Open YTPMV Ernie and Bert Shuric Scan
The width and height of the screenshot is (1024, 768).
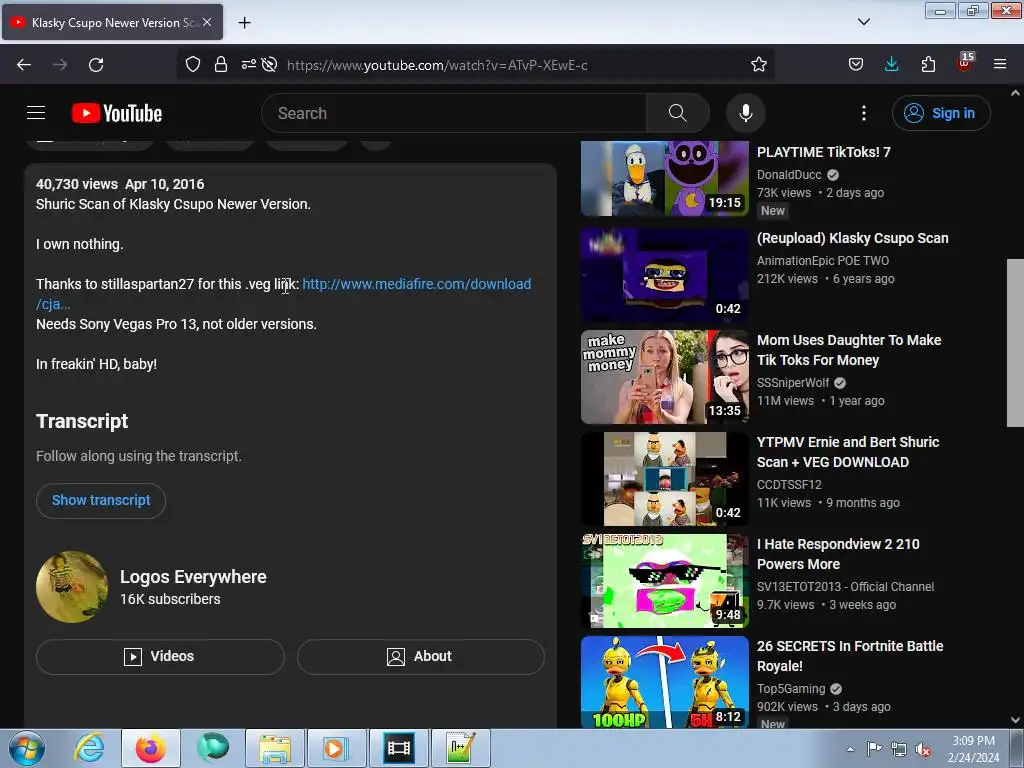click(848, 452)
